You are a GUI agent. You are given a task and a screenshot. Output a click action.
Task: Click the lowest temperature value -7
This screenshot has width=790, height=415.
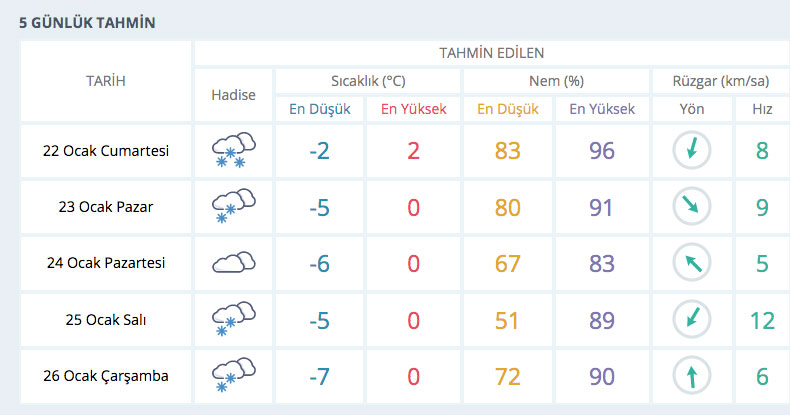319,376
